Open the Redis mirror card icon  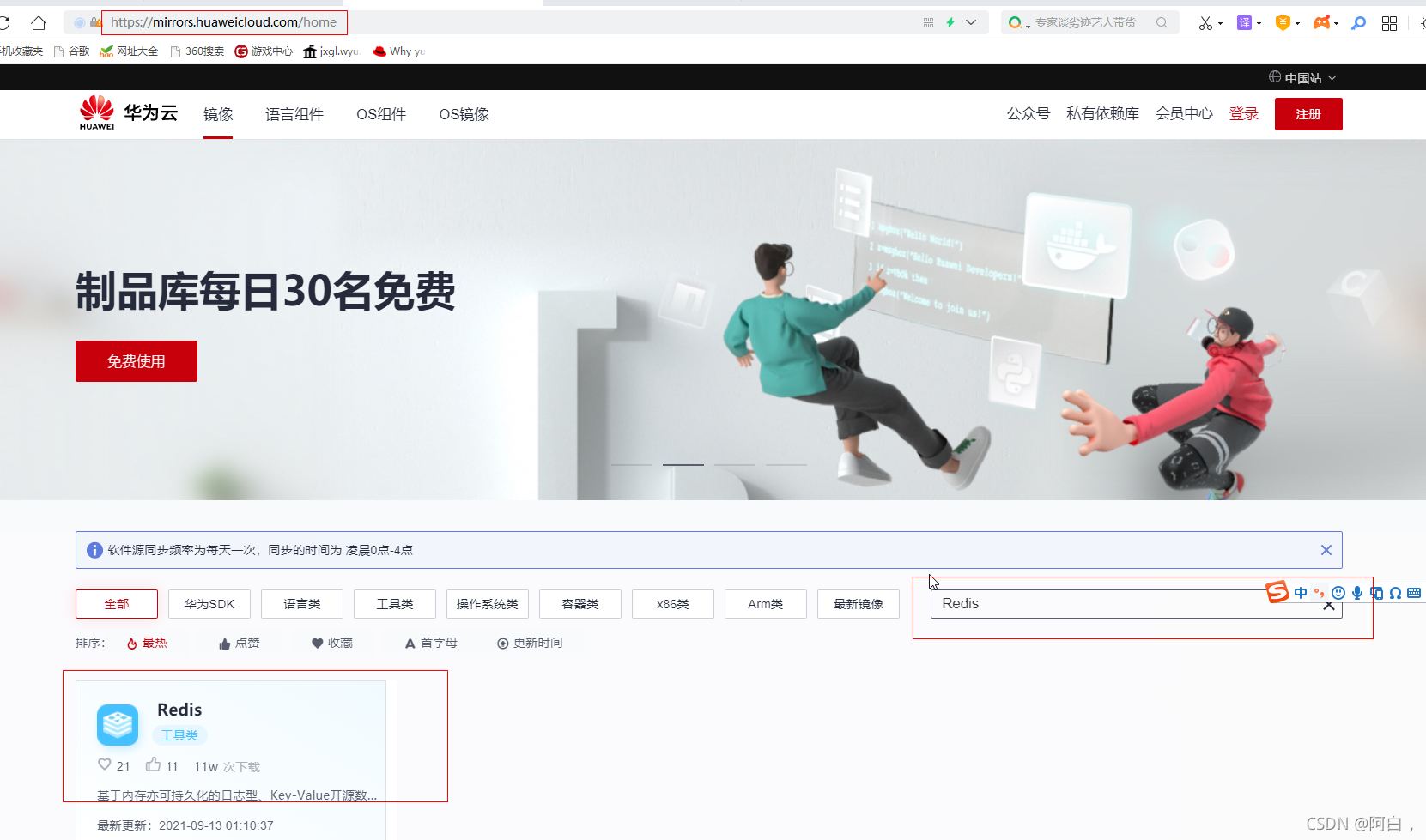pyautogui.click(x=118, y=725)
